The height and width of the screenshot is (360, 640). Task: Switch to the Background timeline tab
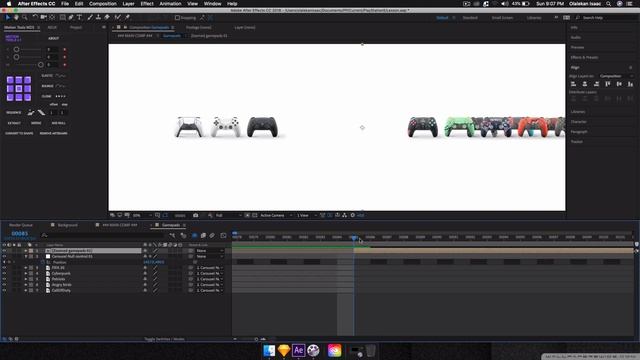click(x=67, y=225)
